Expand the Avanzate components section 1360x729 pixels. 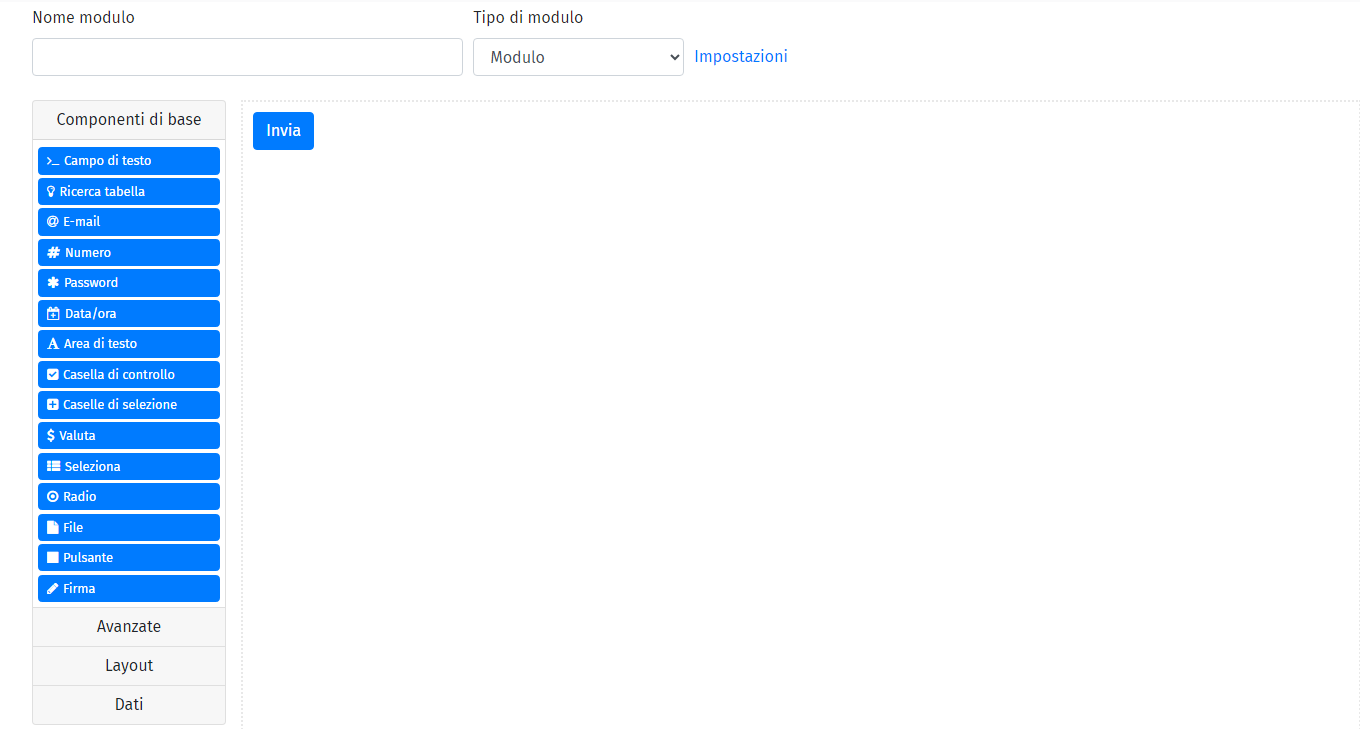(128, 626)
